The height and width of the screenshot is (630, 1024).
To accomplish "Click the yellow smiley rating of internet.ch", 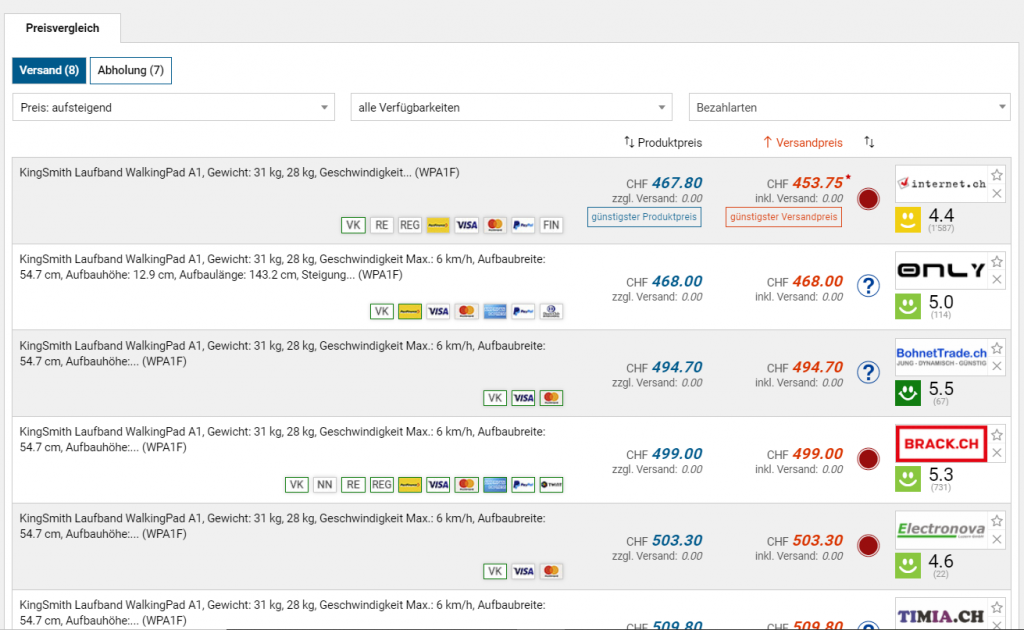I will [907, 219].
